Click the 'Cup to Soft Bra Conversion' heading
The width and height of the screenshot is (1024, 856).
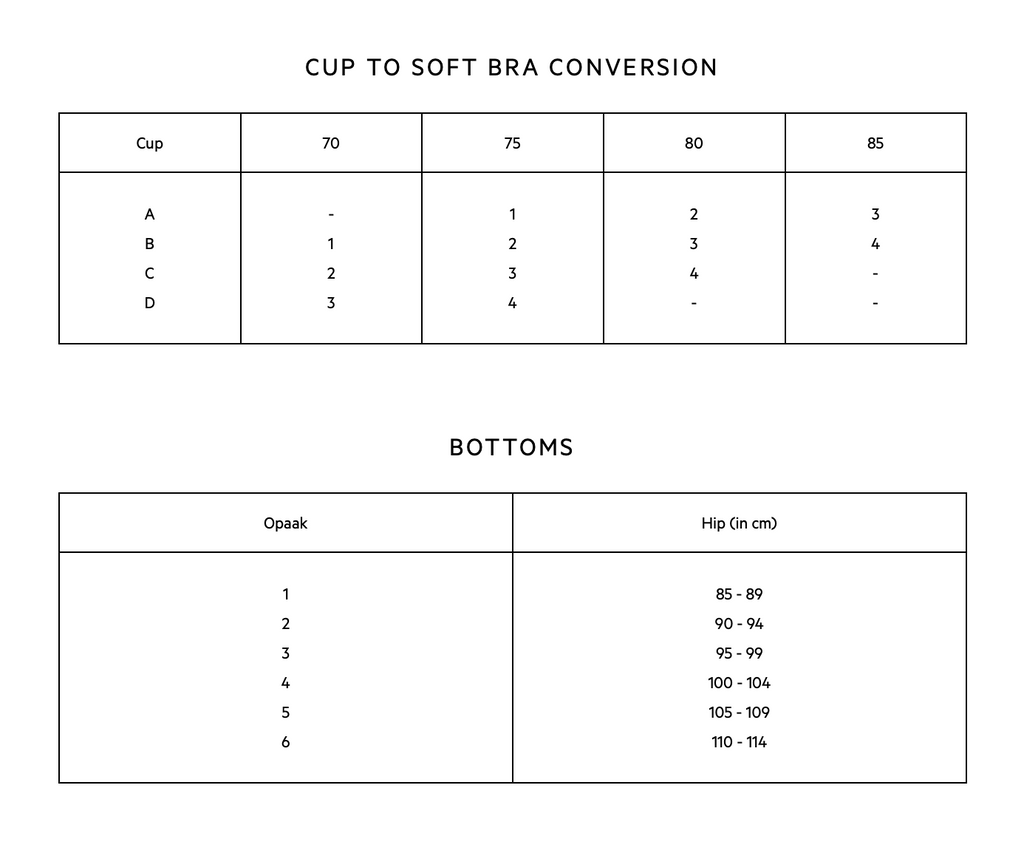click(511, 68)
